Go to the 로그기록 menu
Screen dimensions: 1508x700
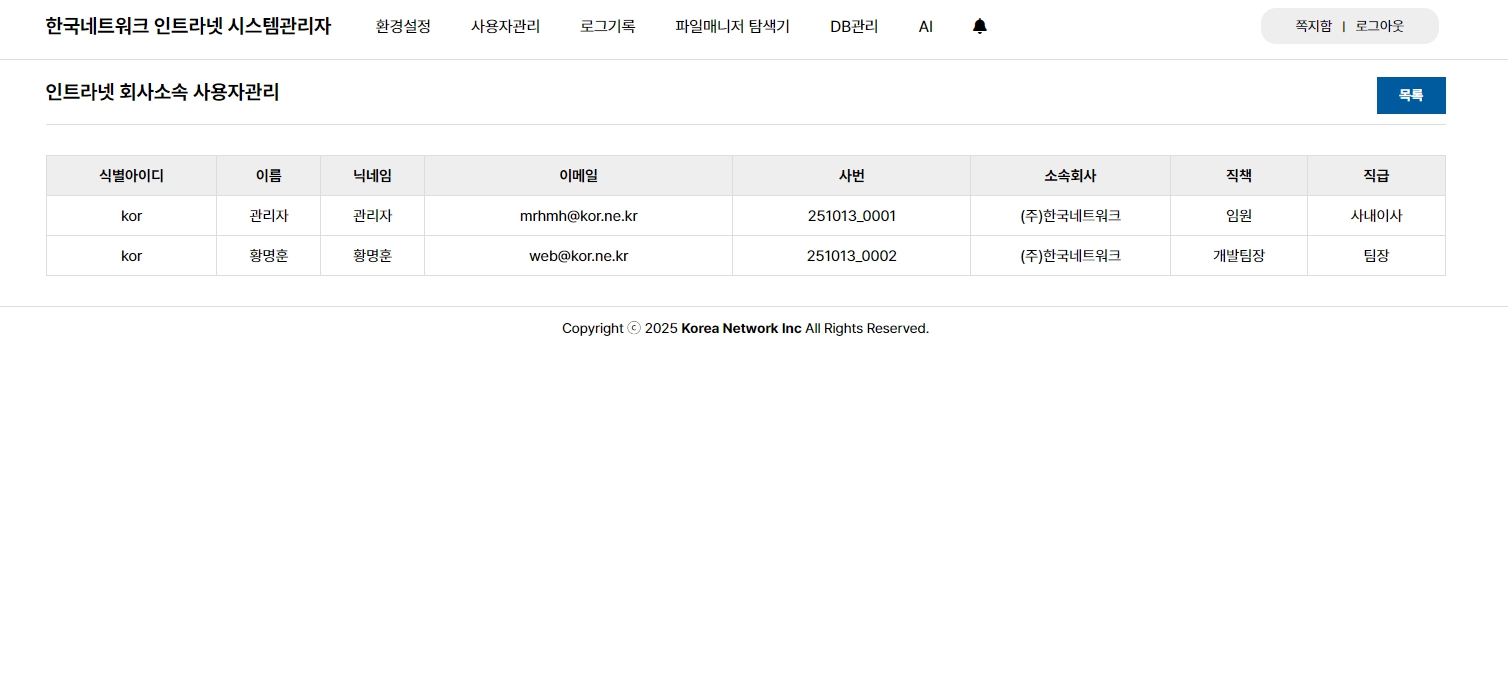click(607, 27)
